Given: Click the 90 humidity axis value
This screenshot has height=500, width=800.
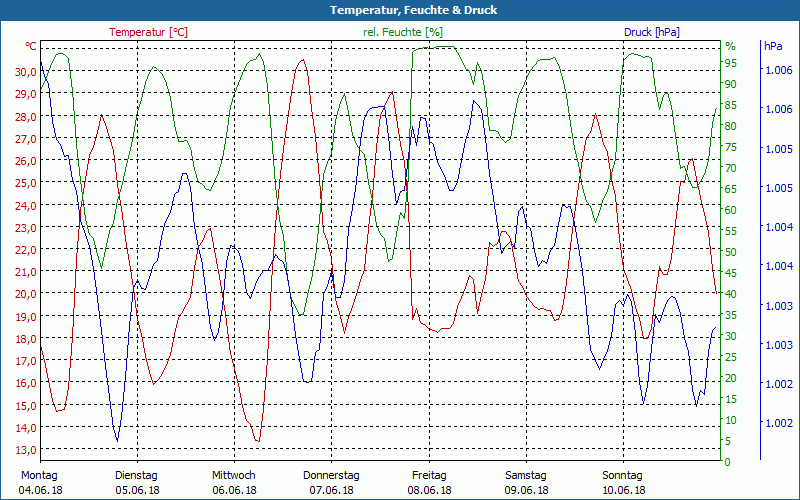Looking at the screenshot, I should 731,84.
